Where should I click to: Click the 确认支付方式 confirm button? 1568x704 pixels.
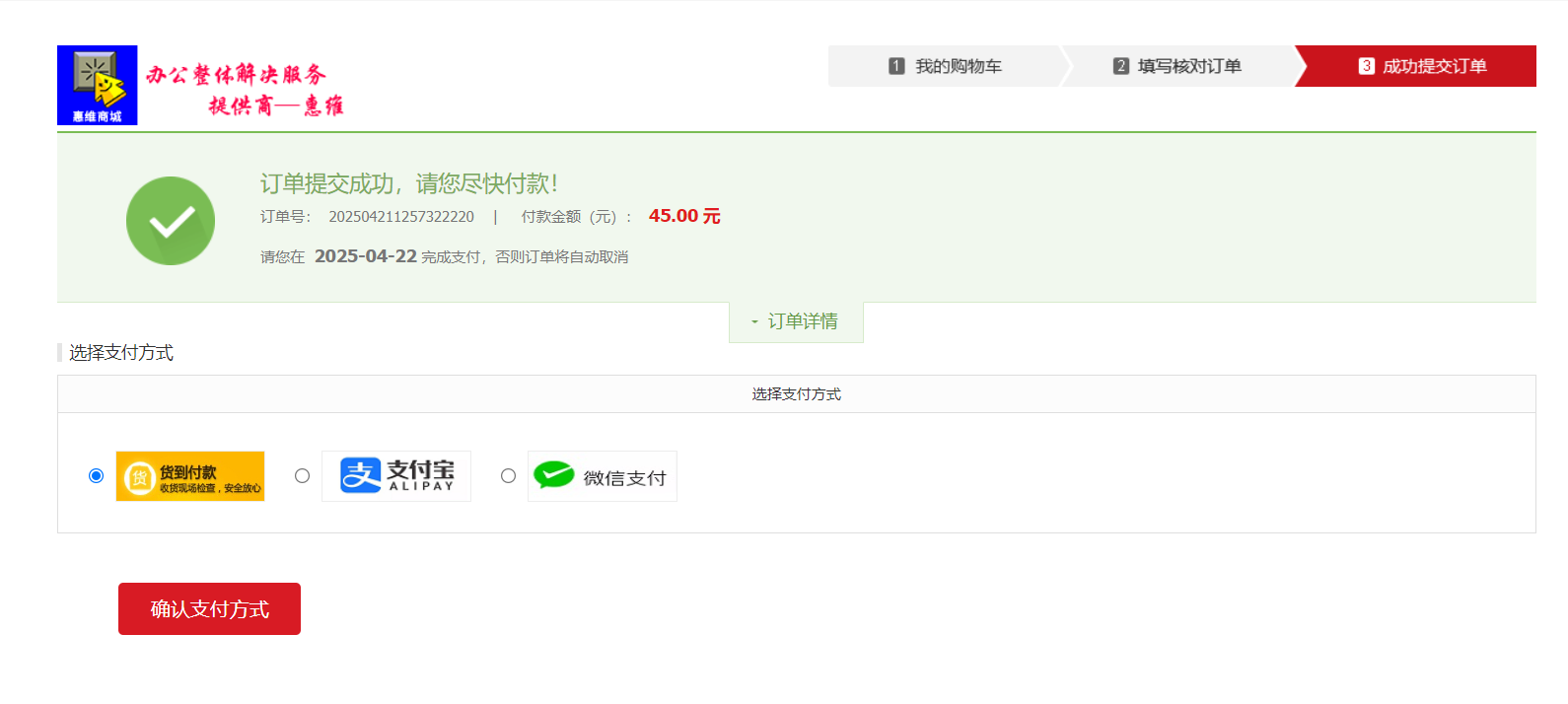[x=209, y=608]
